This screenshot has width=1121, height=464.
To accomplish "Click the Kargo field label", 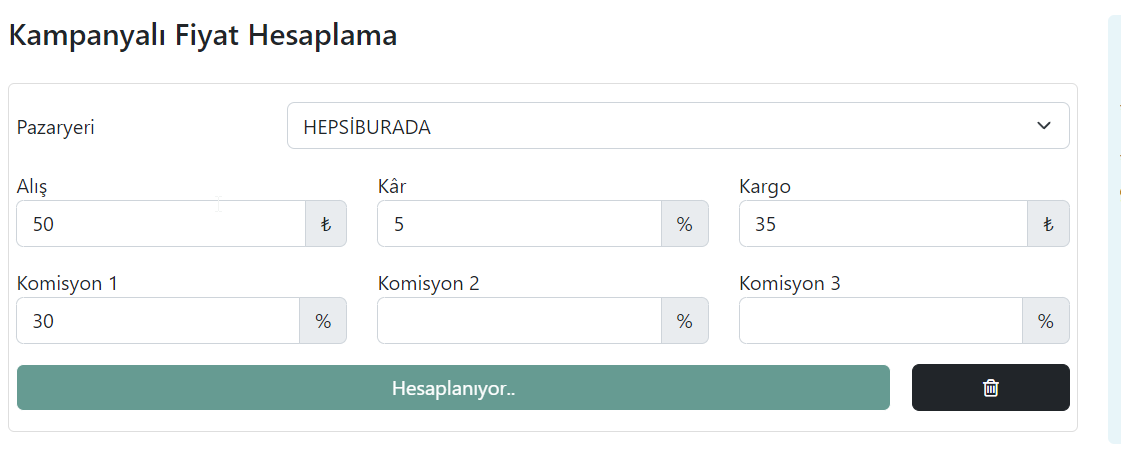I will pos(765,187).
